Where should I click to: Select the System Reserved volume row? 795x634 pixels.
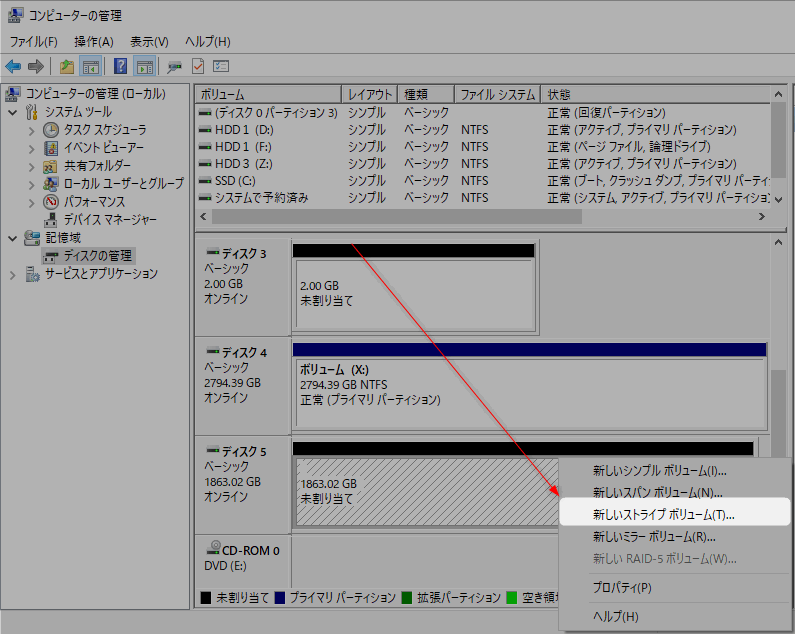pyautogui.click(x=483, y=197)
